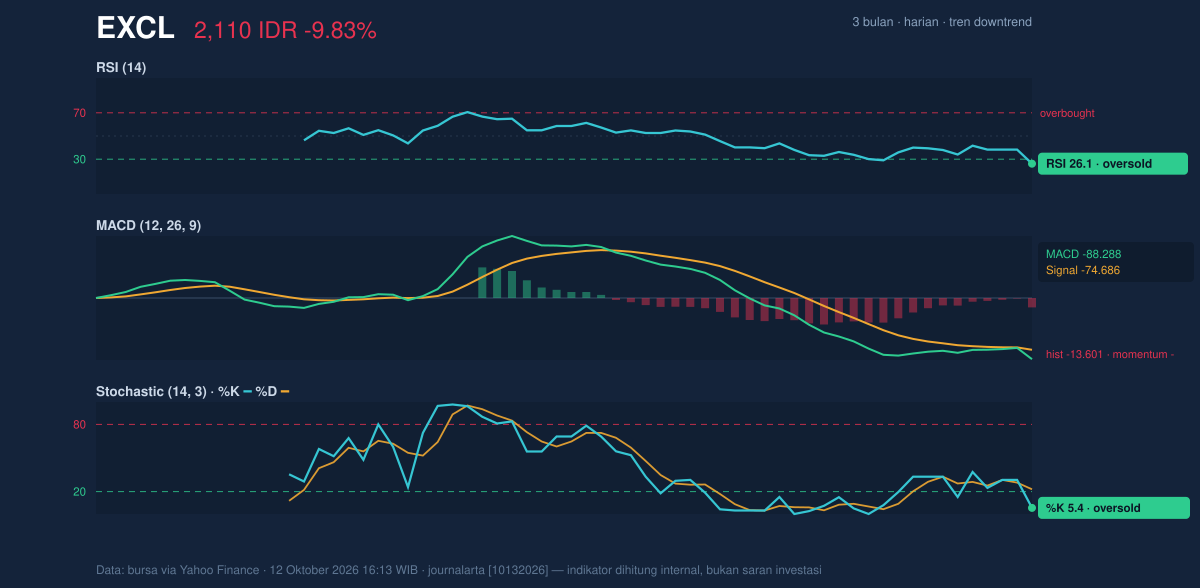Click the data source footer text
The width and height of the screenshot is (1200, 588).
click(x=459, y=570)
